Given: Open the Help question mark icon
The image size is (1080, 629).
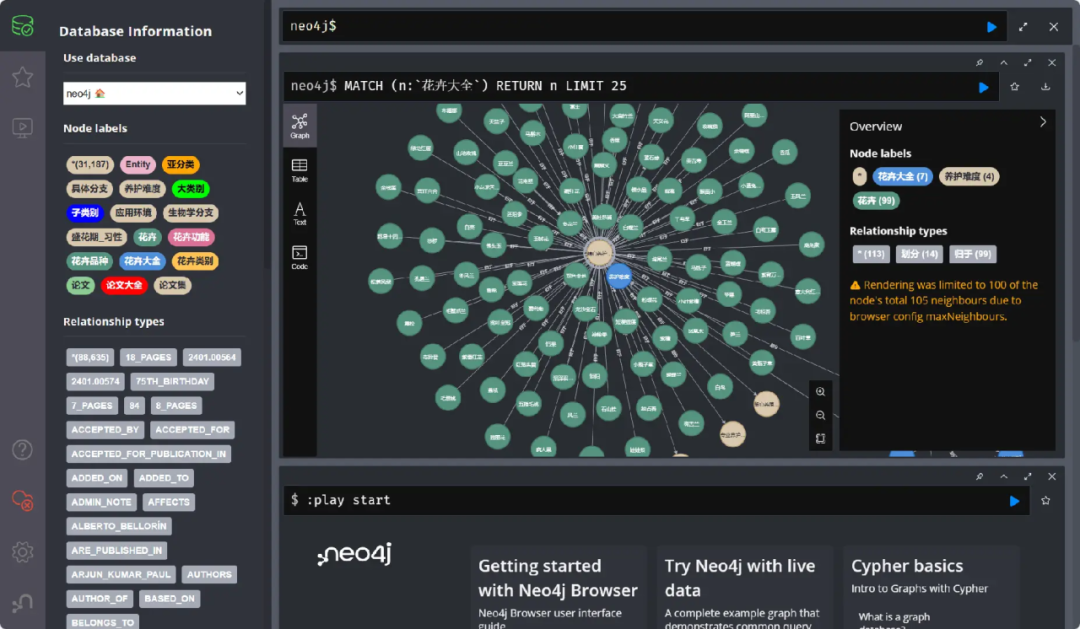Looking at the screenshot, I should click(22, 450).
